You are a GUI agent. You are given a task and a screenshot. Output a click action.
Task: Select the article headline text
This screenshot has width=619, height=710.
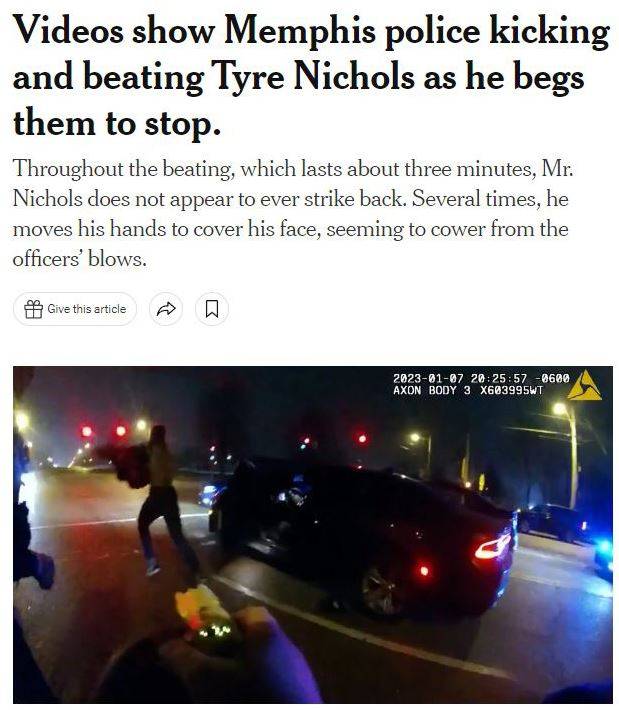(311, 76)
